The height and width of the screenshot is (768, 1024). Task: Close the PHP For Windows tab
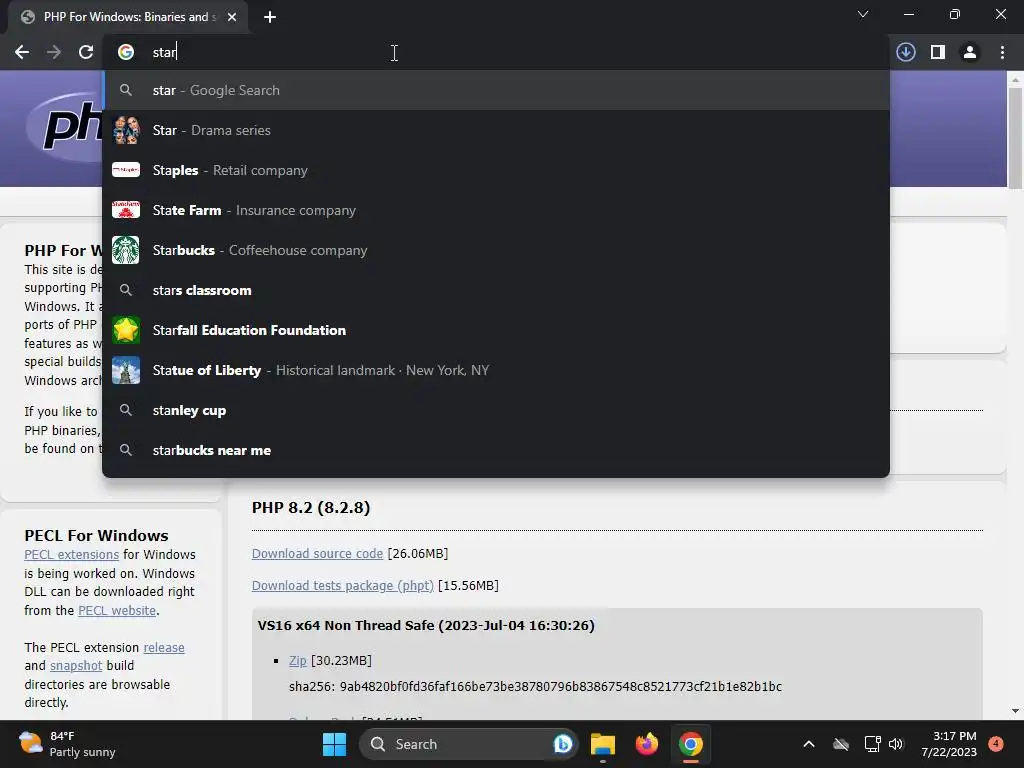232,17
